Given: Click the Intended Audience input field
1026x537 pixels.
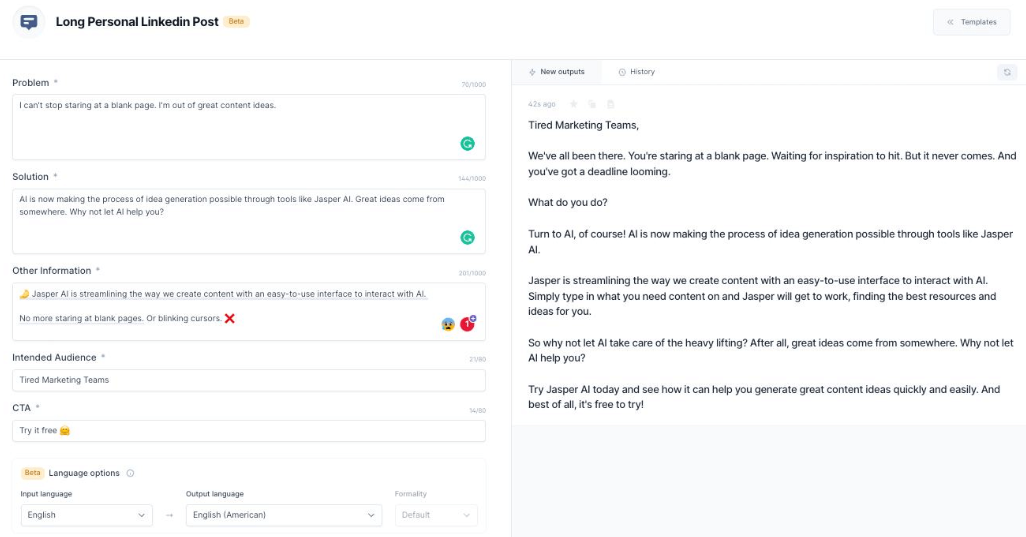Looking at the screenshot, I should [248, 380].
